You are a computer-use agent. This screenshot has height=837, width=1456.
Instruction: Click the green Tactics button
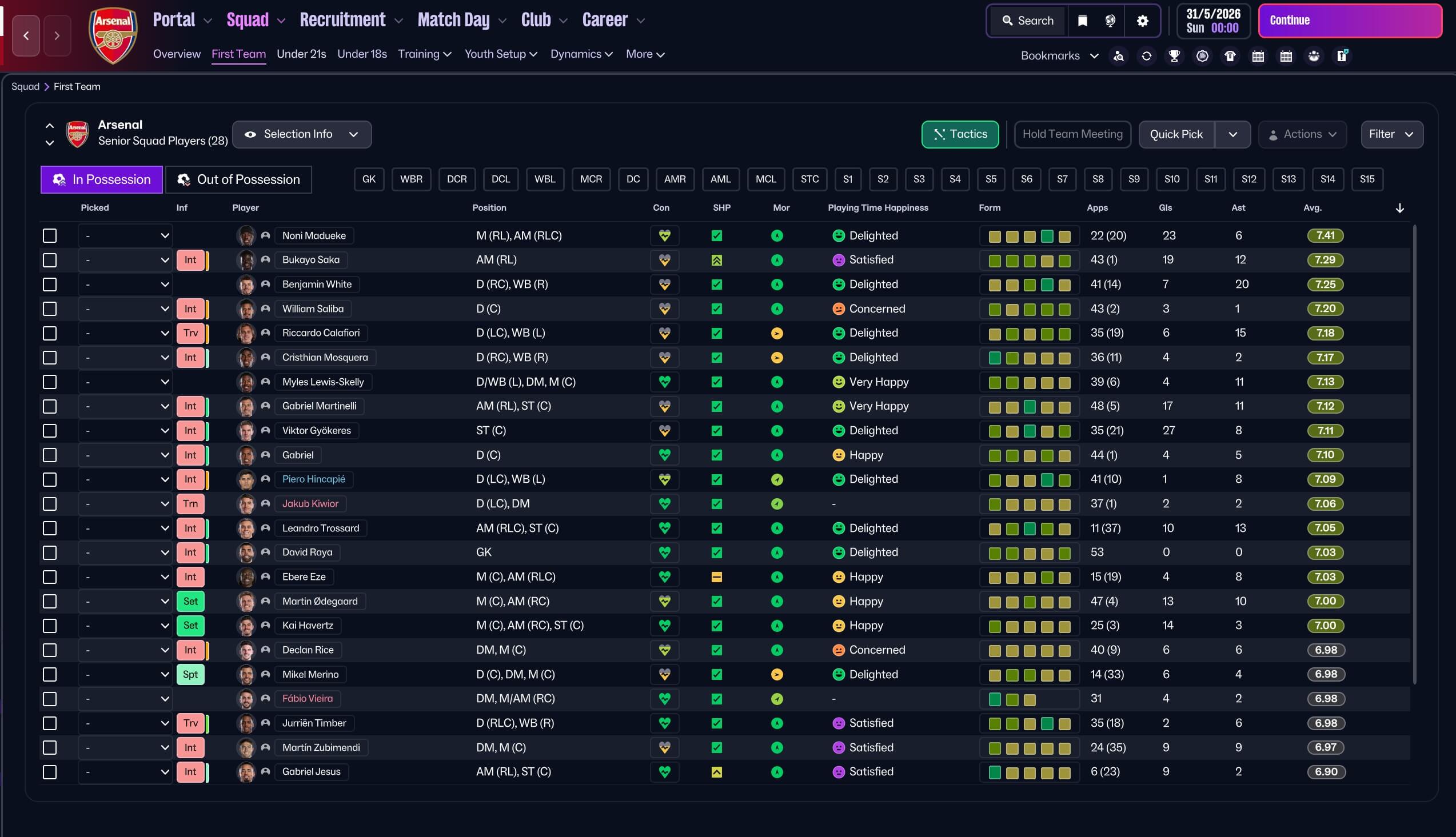(x=960, y=134)
